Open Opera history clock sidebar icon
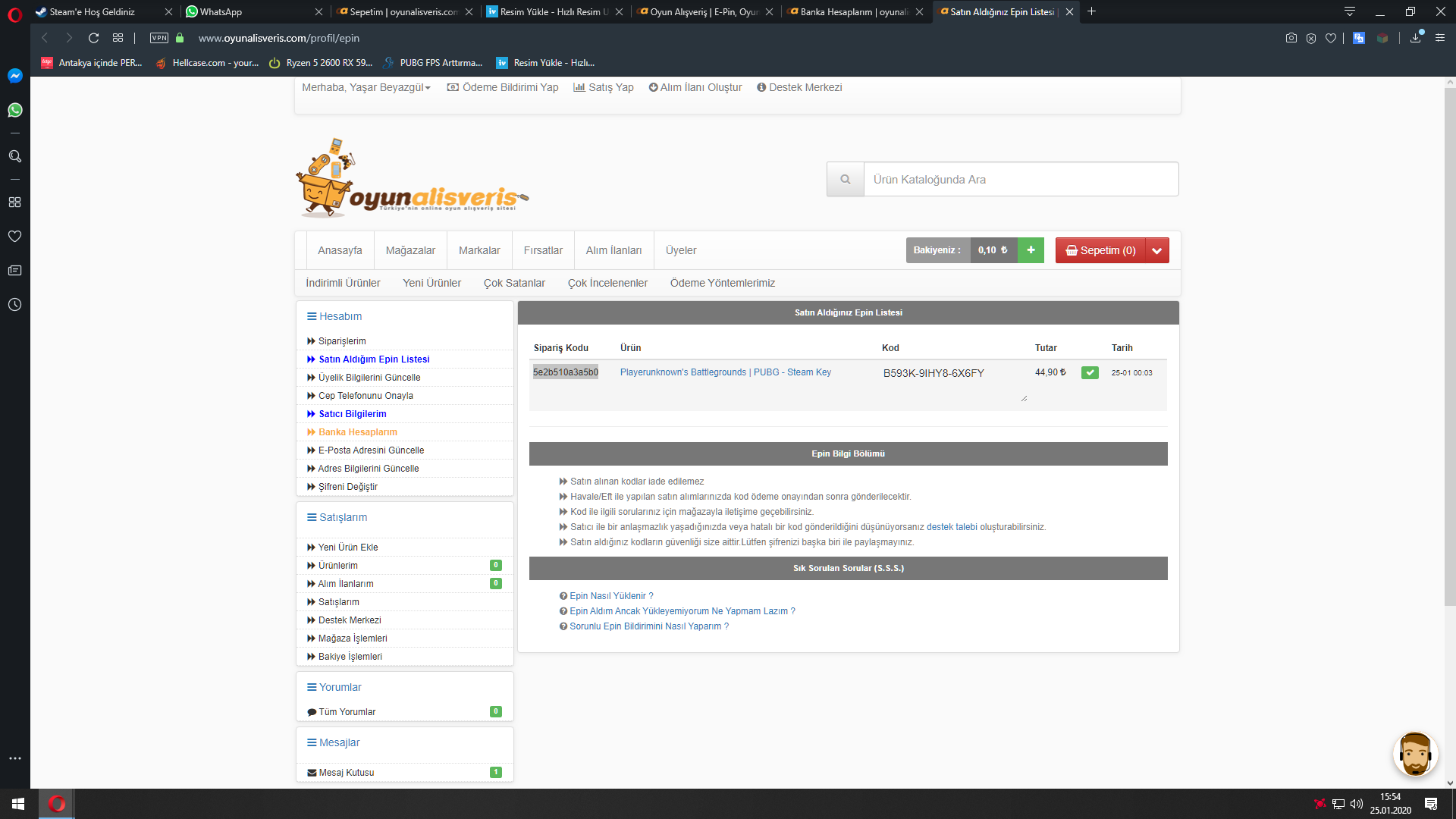 point(14,305)
